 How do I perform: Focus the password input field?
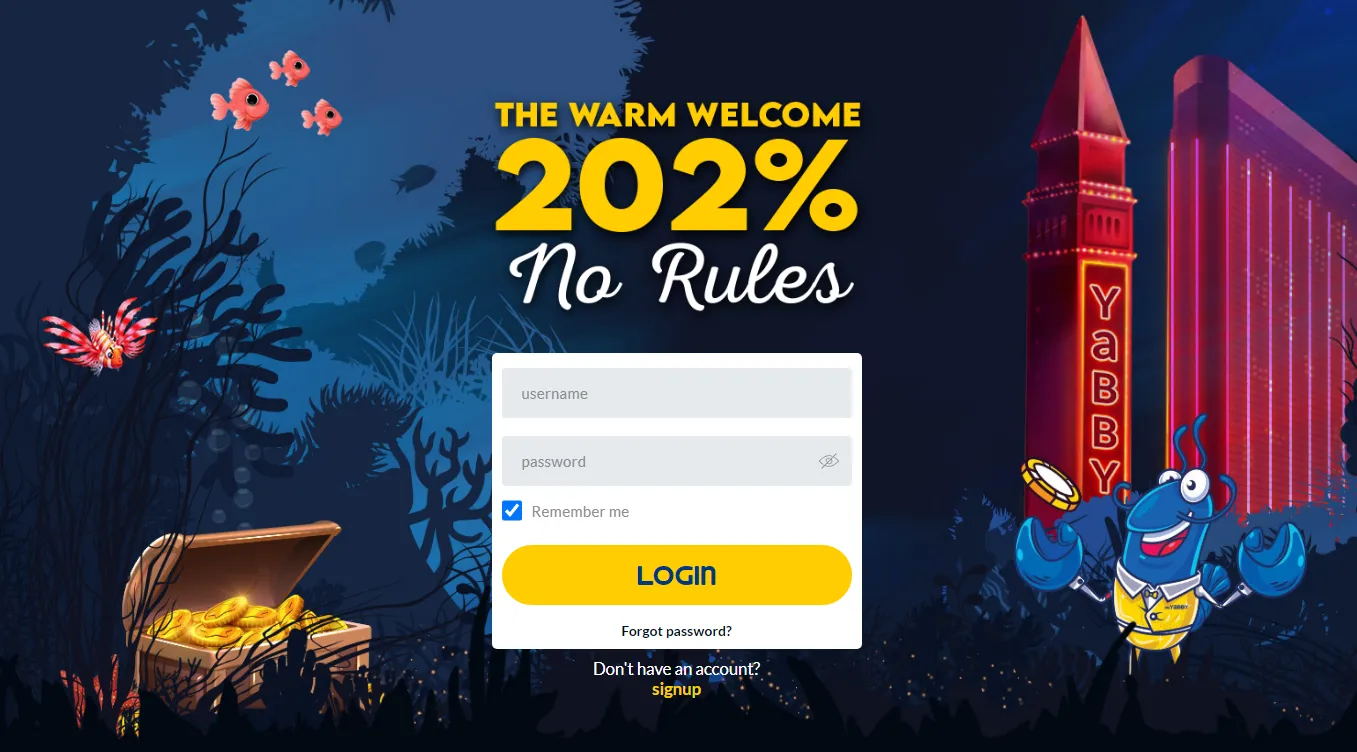tap(677, 461)
